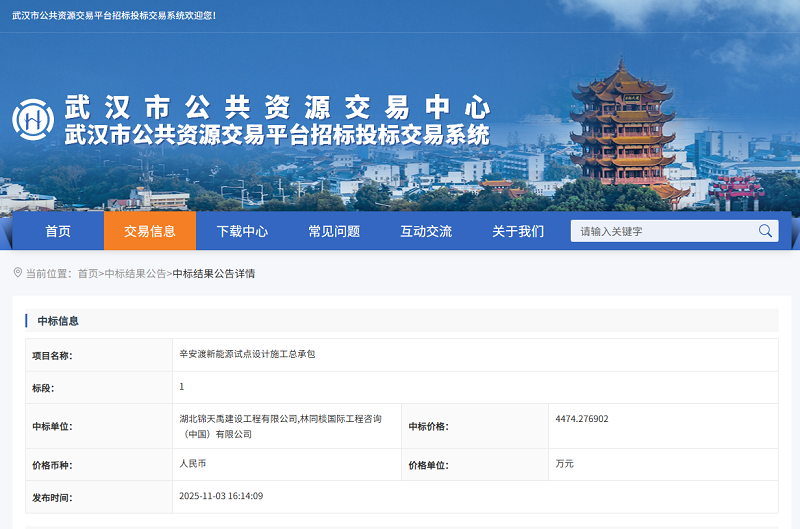Click the 价格单位 label cell
Image resolution: width=800 pixels, height=529 pixels.
coord(475,465)
